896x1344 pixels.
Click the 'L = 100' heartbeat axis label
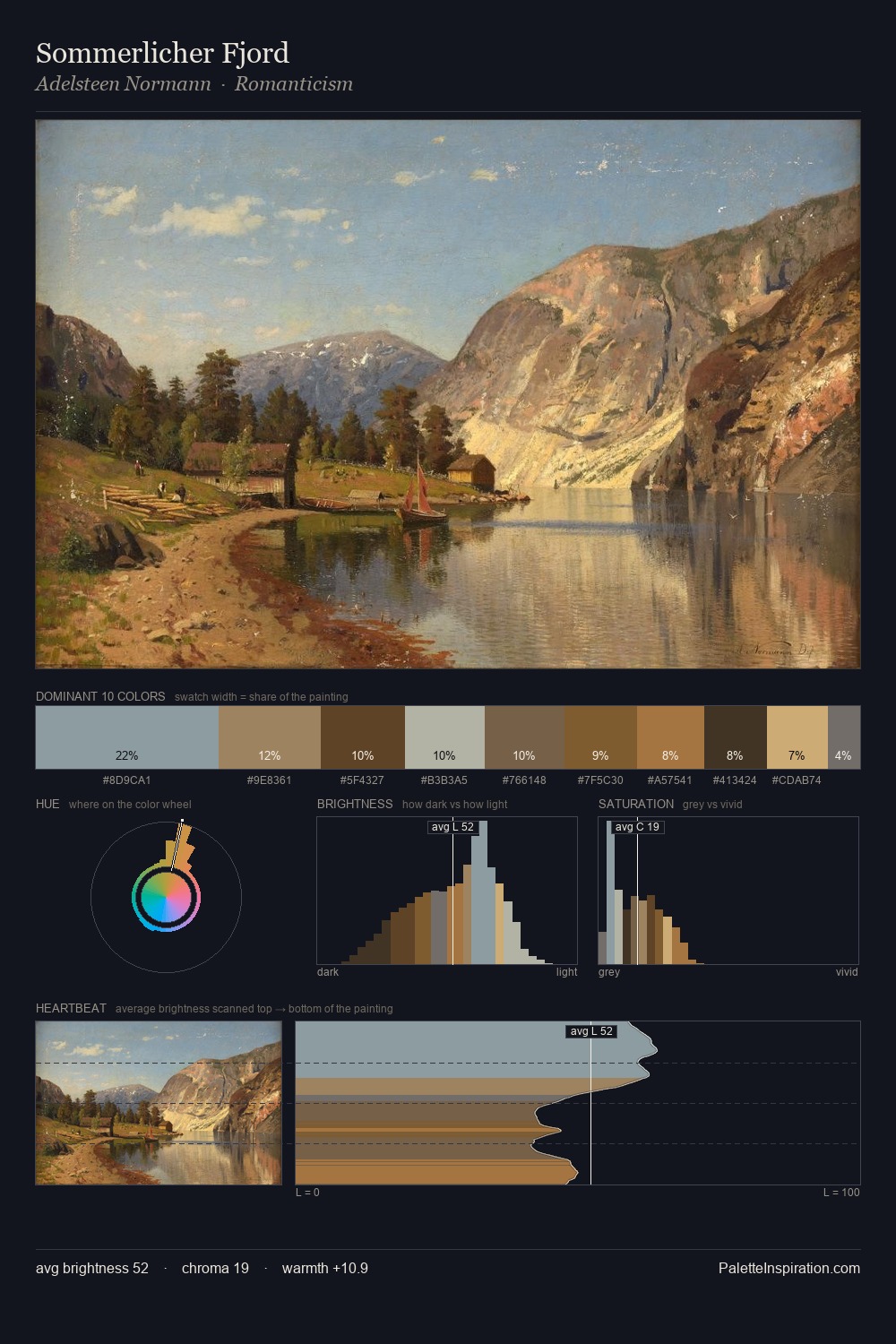(x=841, y=1193)
